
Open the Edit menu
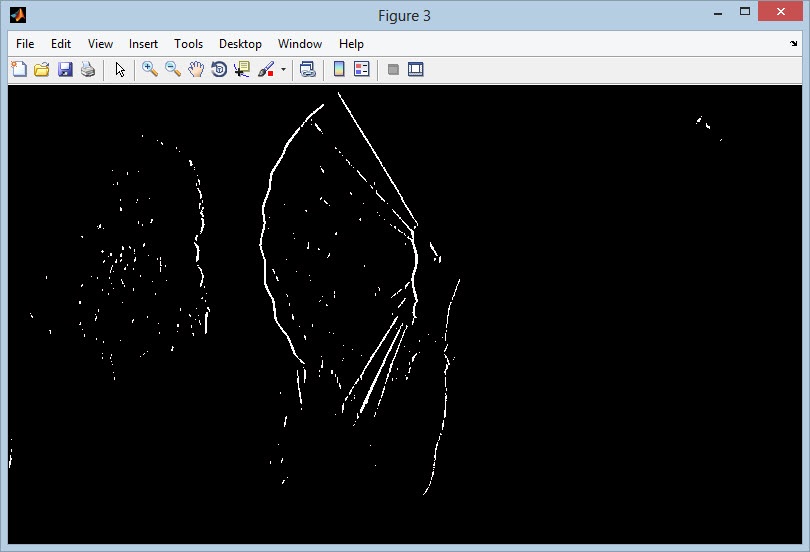pos(60,44)
